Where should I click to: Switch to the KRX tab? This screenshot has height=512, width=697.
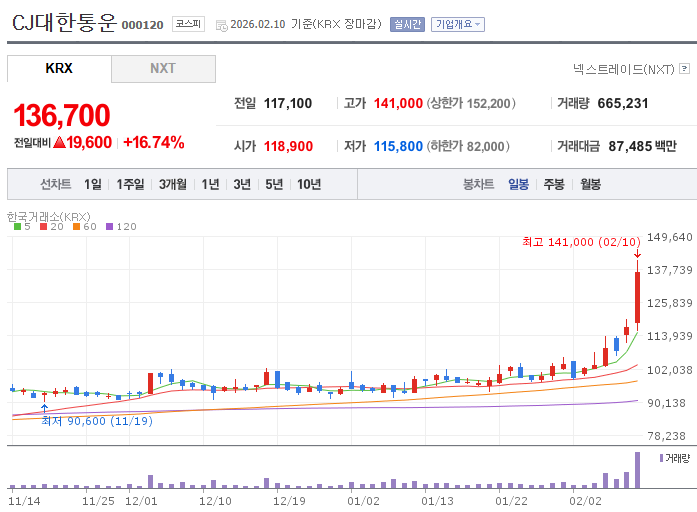click(x=59, y=68)
